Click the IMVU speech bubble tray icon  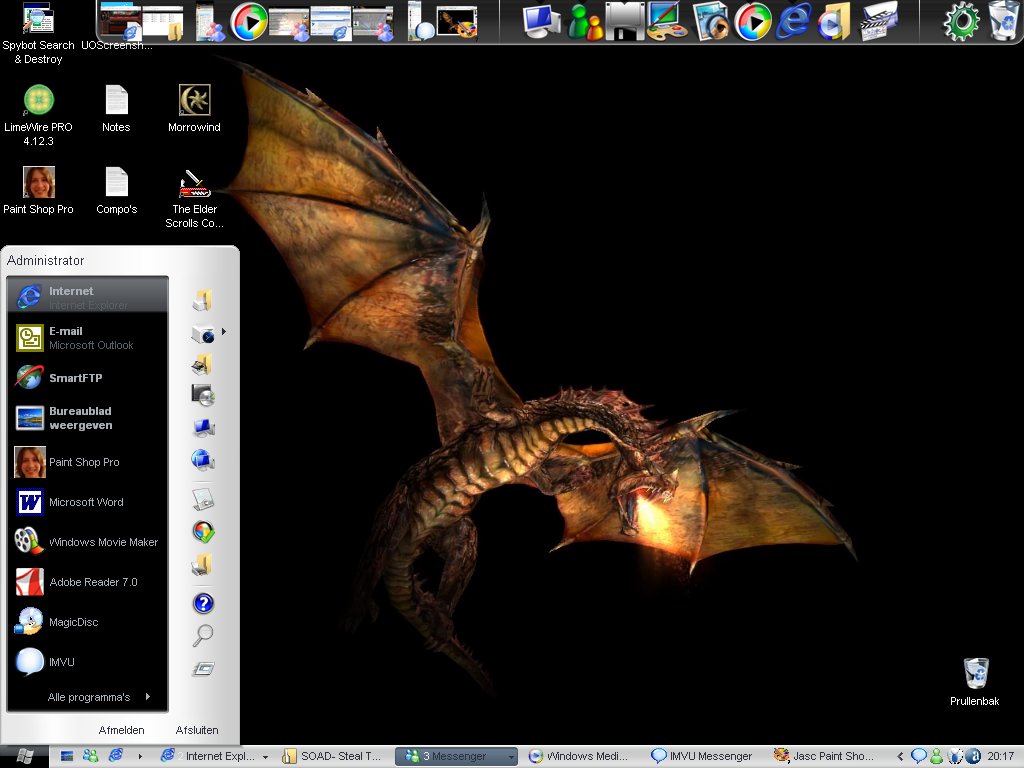tap(918, 756)
